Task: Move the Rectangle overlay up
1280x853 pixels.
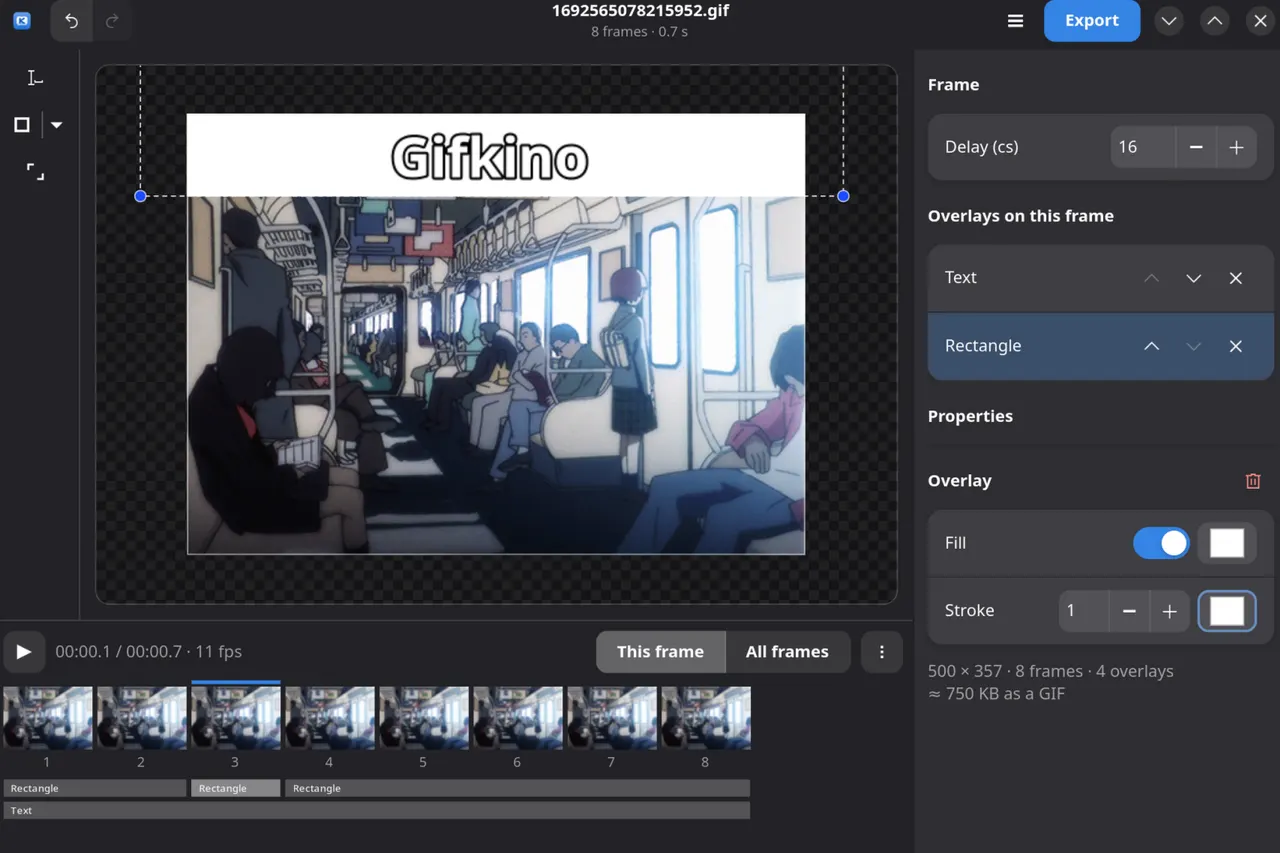Action: point(1152,346)
